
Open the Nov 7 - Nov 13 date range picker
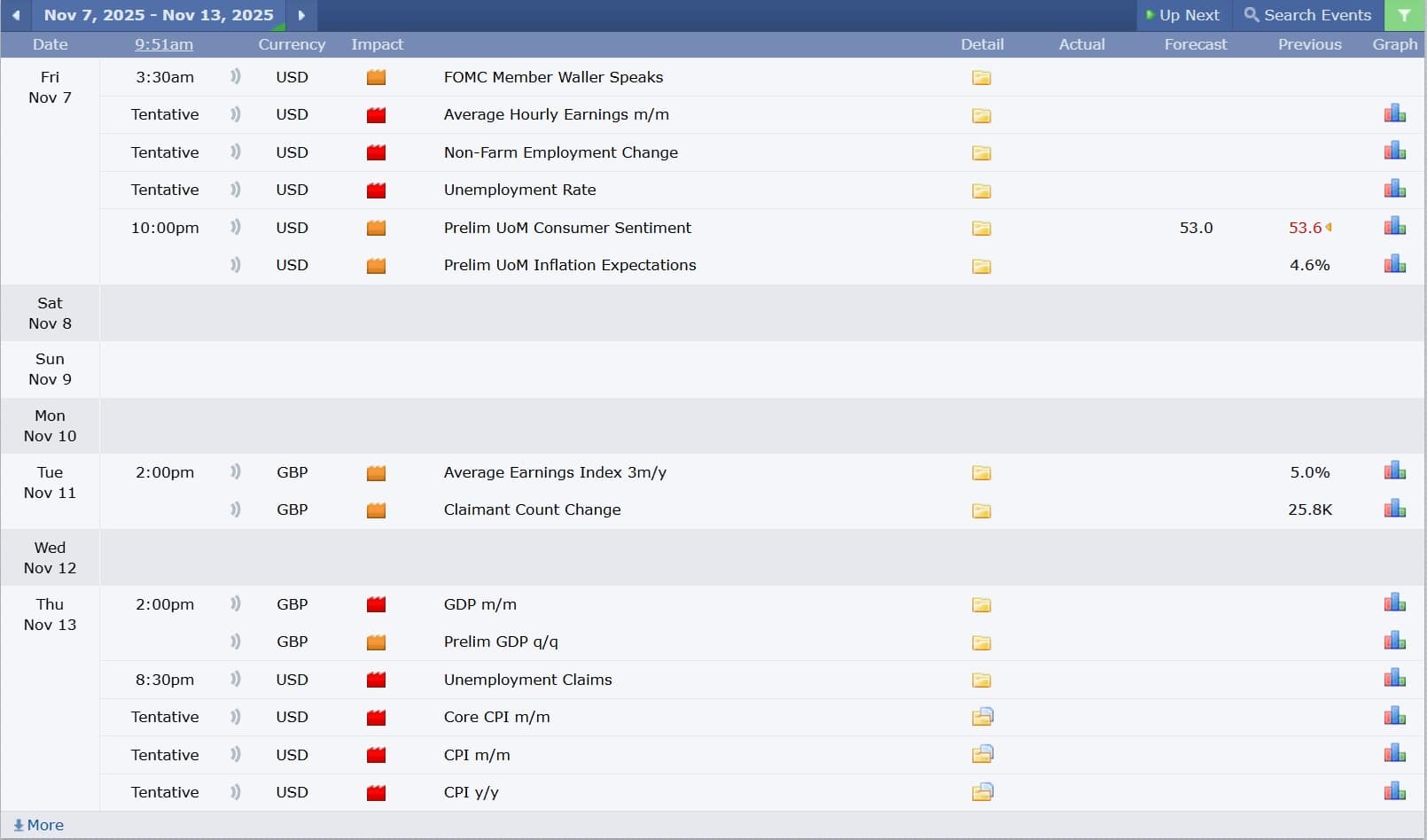click(x=159, y=15)
